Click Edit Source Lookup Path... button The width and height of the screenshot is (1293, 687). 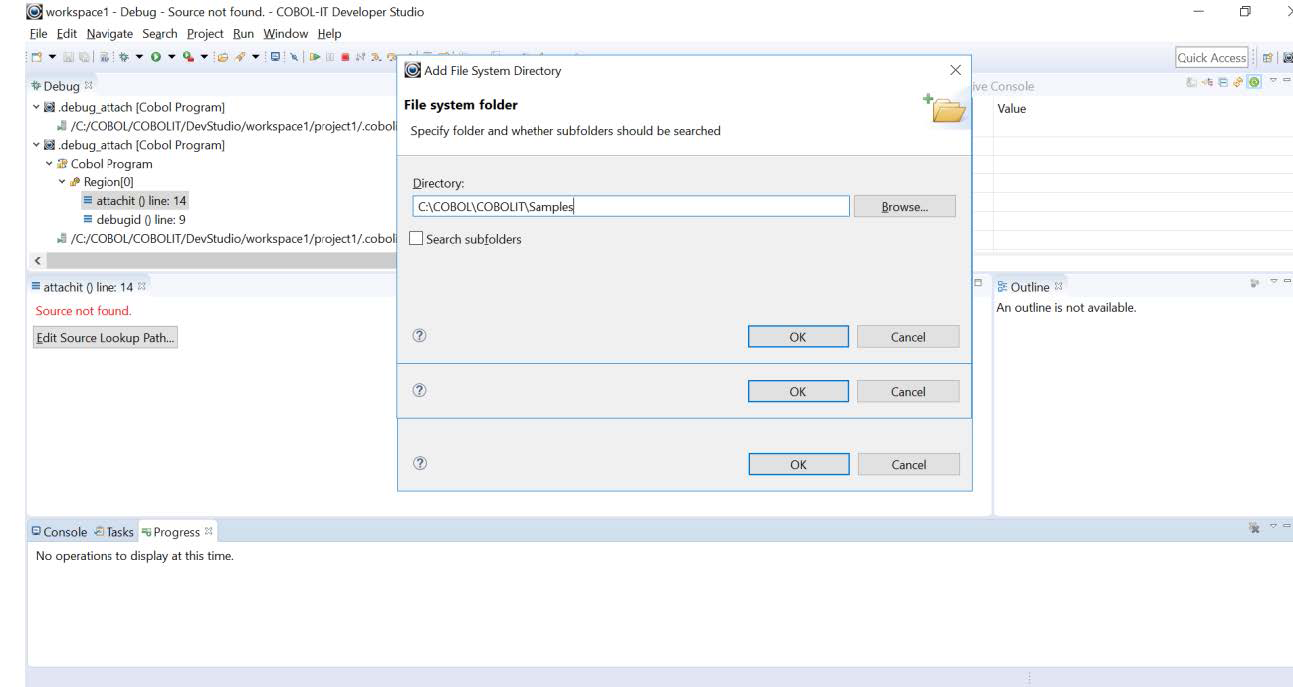pos(106,338)
